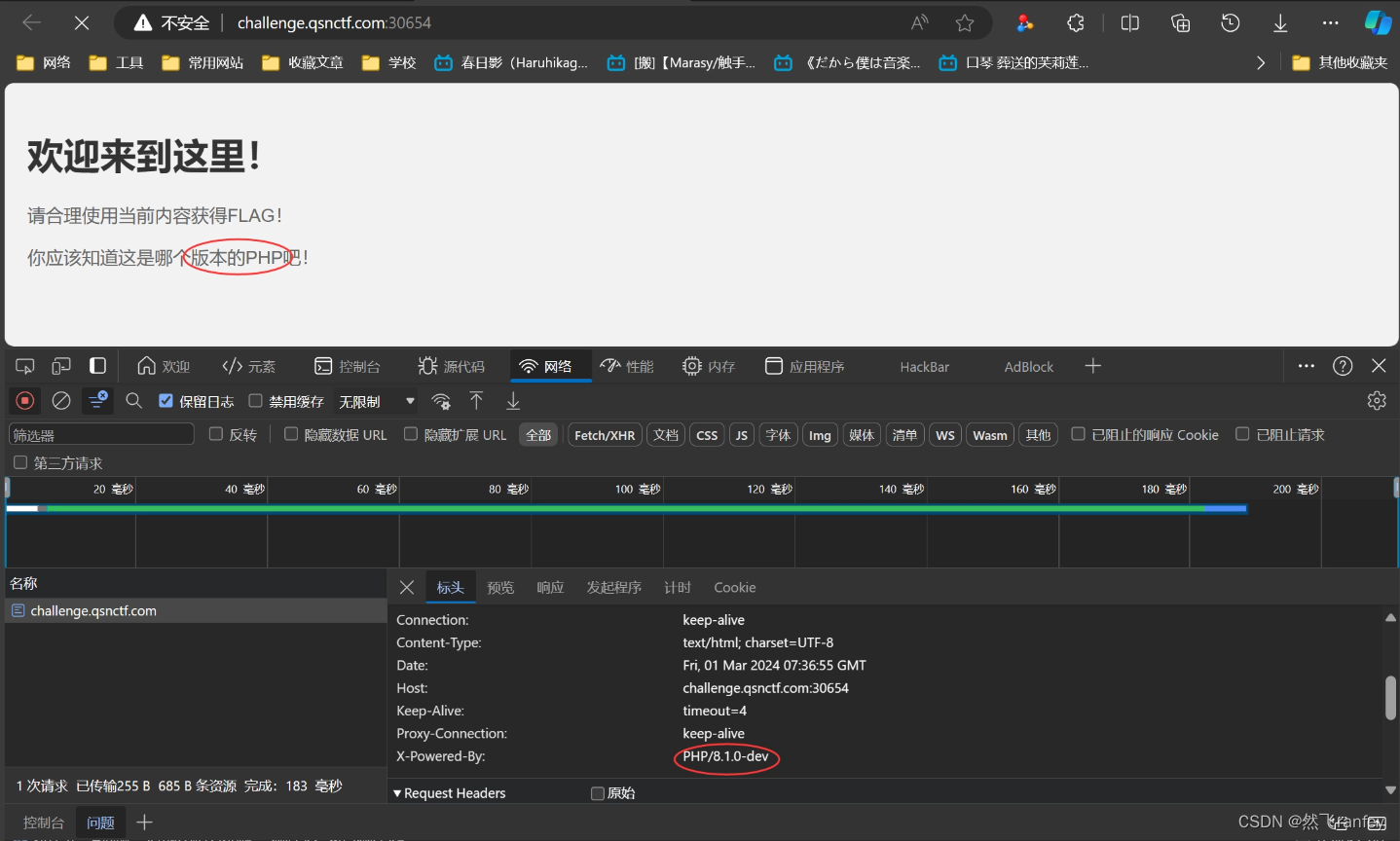Toggle the 保留日志 checkbox
Screen dimensions: 1400x841
pyautogui.click(x=166, y=400)
